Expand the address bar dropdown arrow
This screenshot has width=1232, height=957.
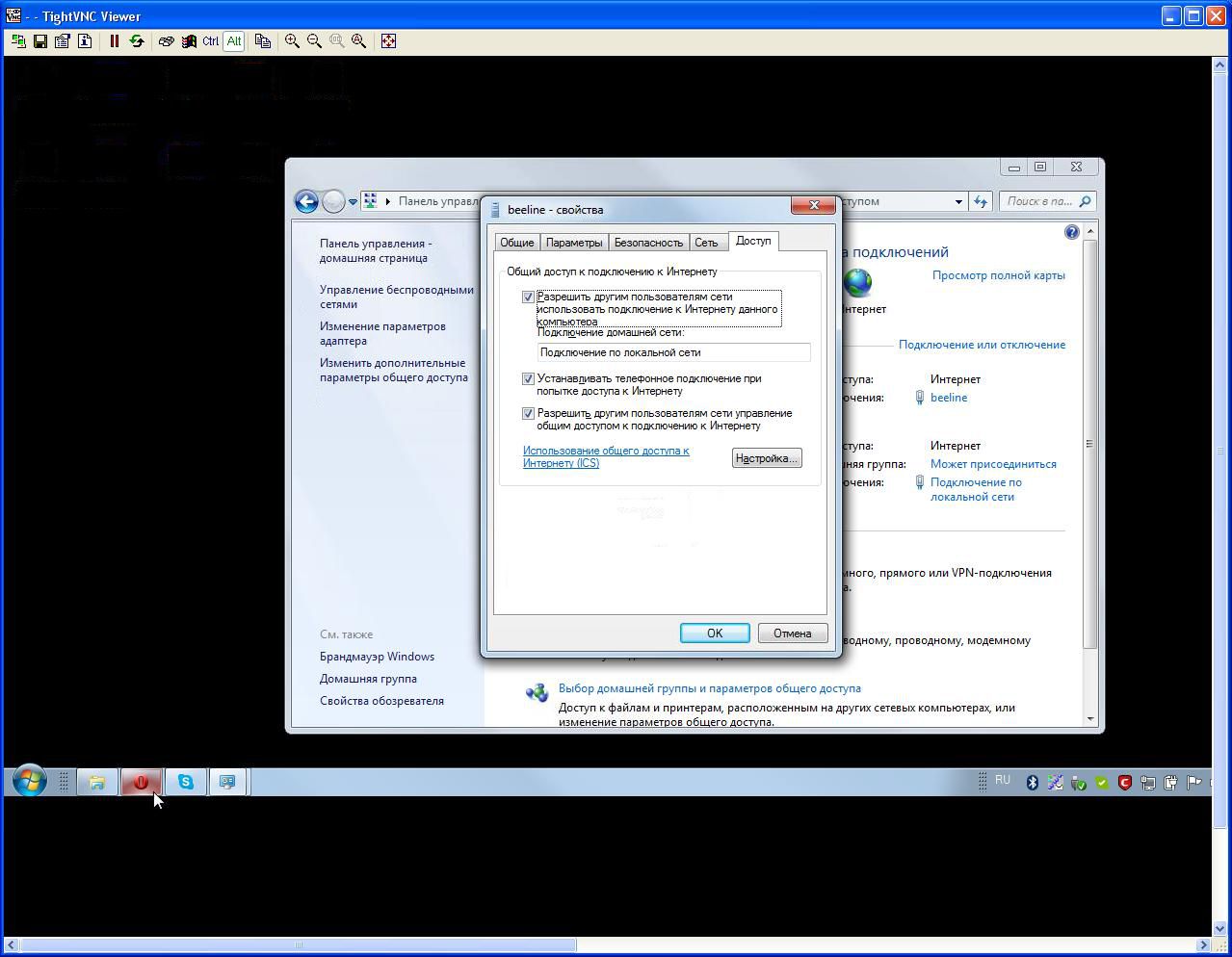coord(958,201)
